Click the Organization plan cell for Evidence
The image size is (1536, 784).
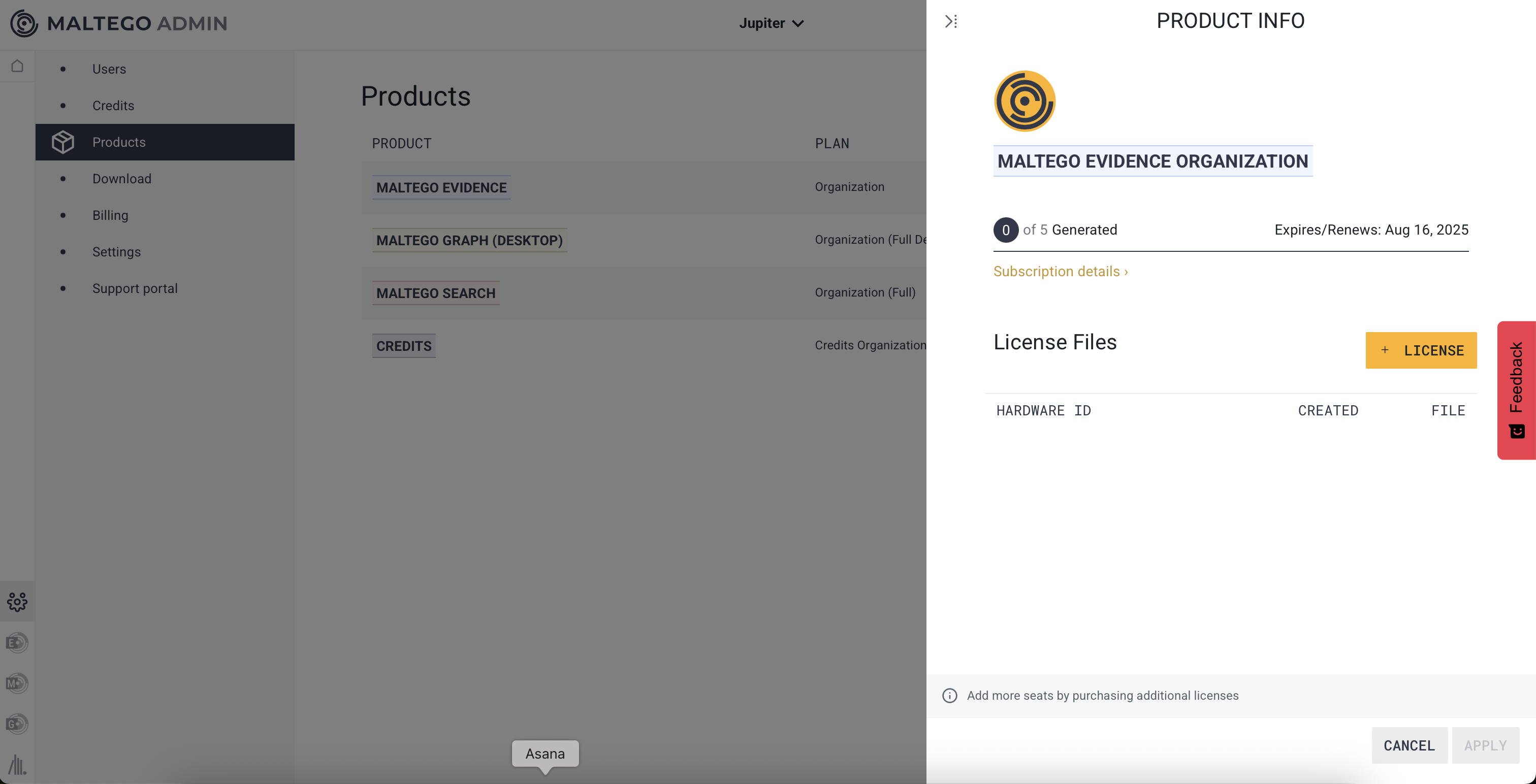pyautogui.click(x=849, y=187)
